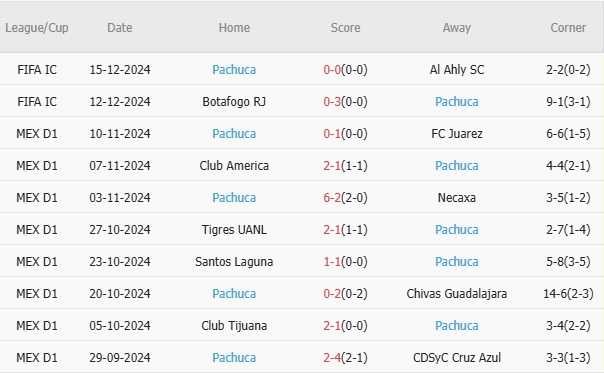The height and width of the screenshot is (373, 604).
Task: Select the Tigres UANL team name
Action: coord(234,230)
